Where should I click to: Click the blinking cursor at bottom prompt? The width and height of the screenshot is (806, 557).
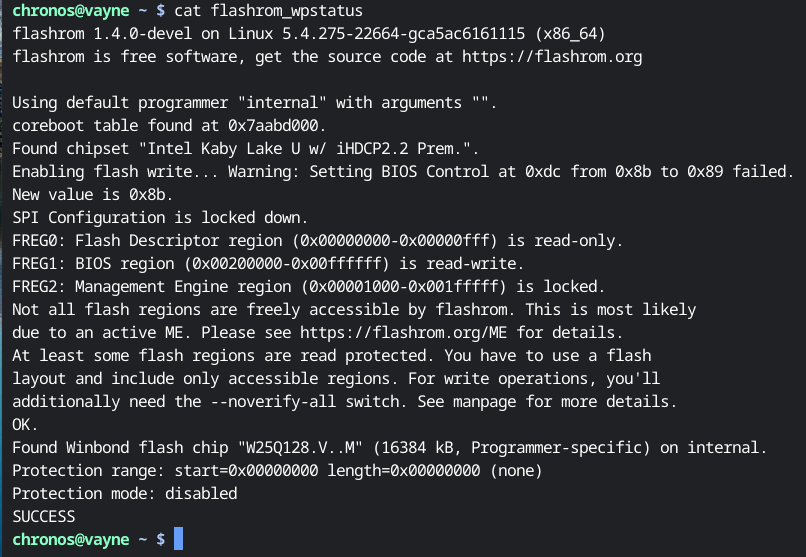178,539
